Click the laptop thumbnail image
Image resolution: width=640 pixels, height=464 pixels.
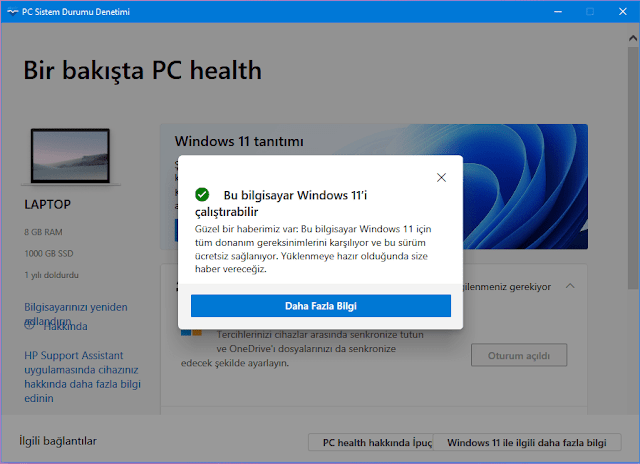(x=70, y=156)
